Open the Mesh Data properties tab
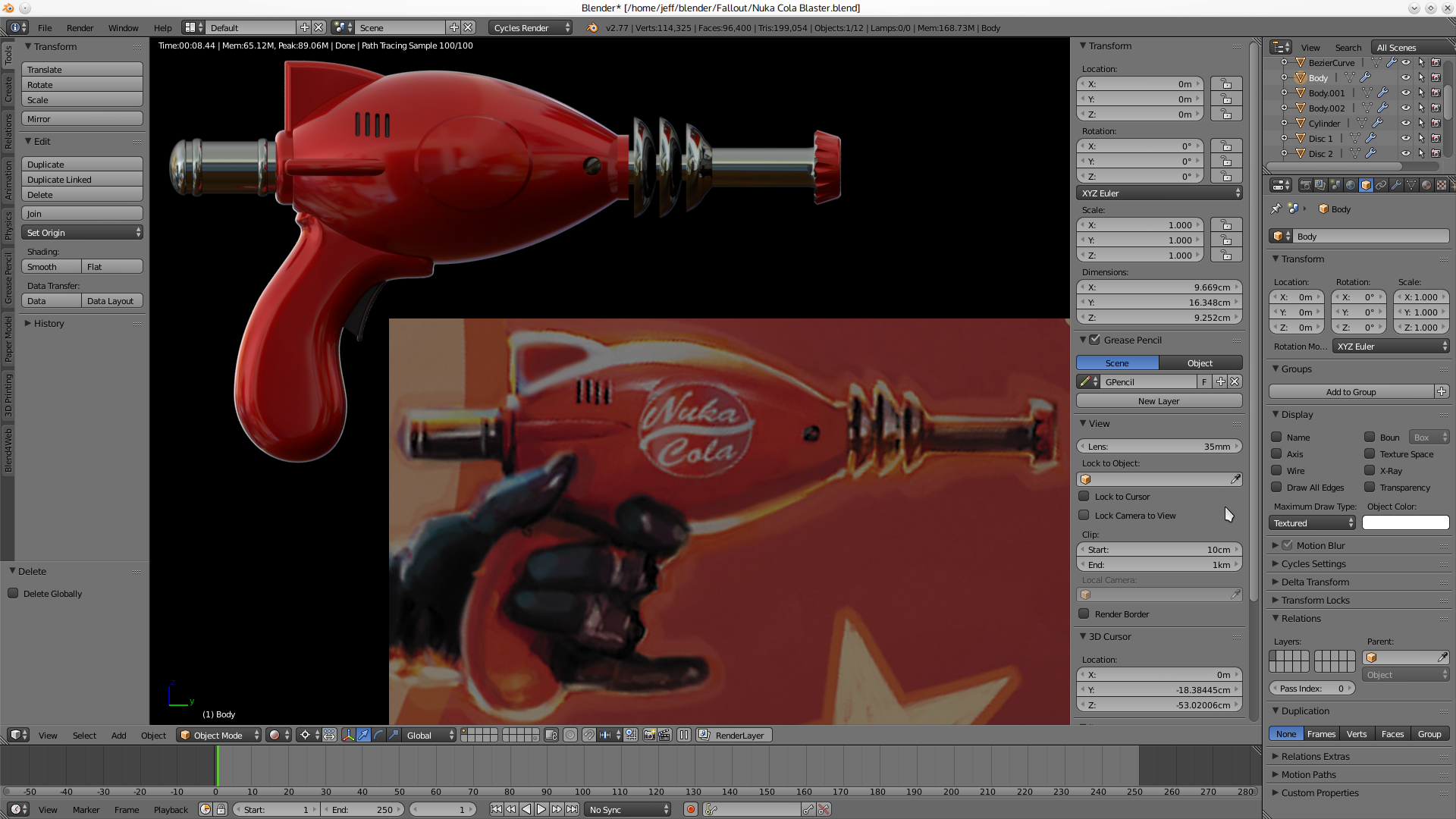1456x819 pixels. (x=1411, y=185)
